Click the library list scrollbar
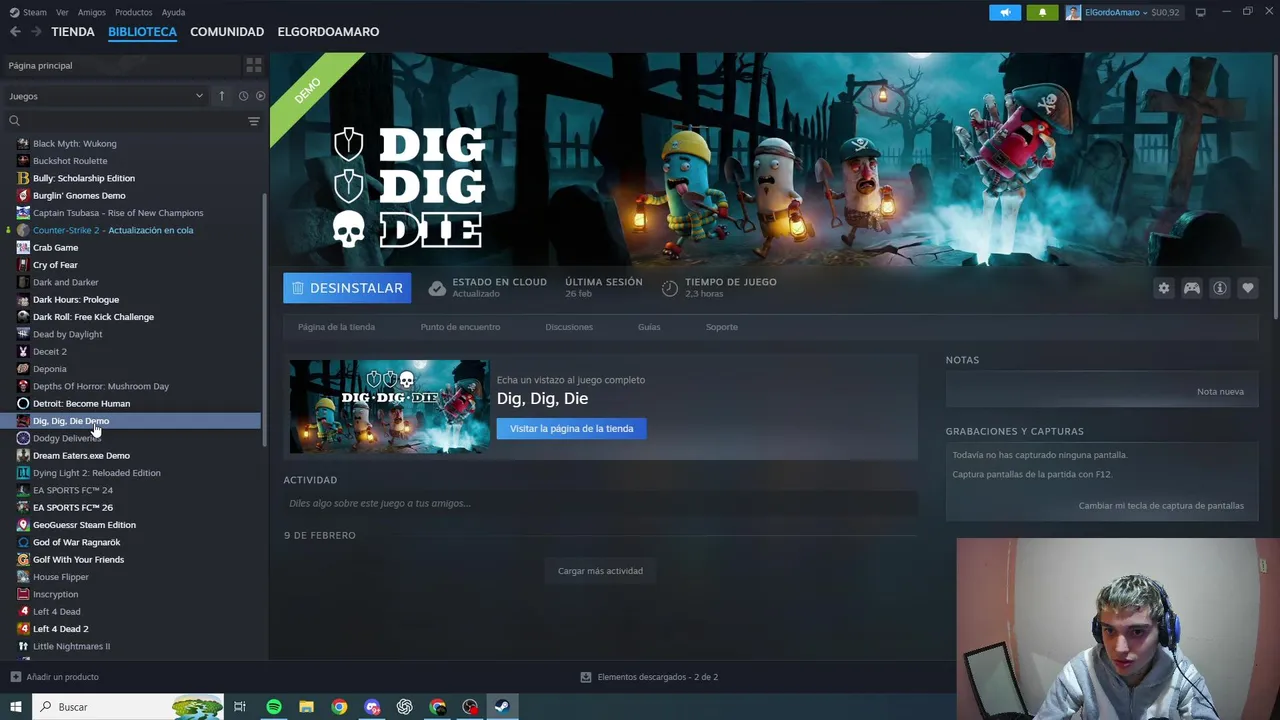This screenshot has width=1280, height=720. [x=264, y=320]
